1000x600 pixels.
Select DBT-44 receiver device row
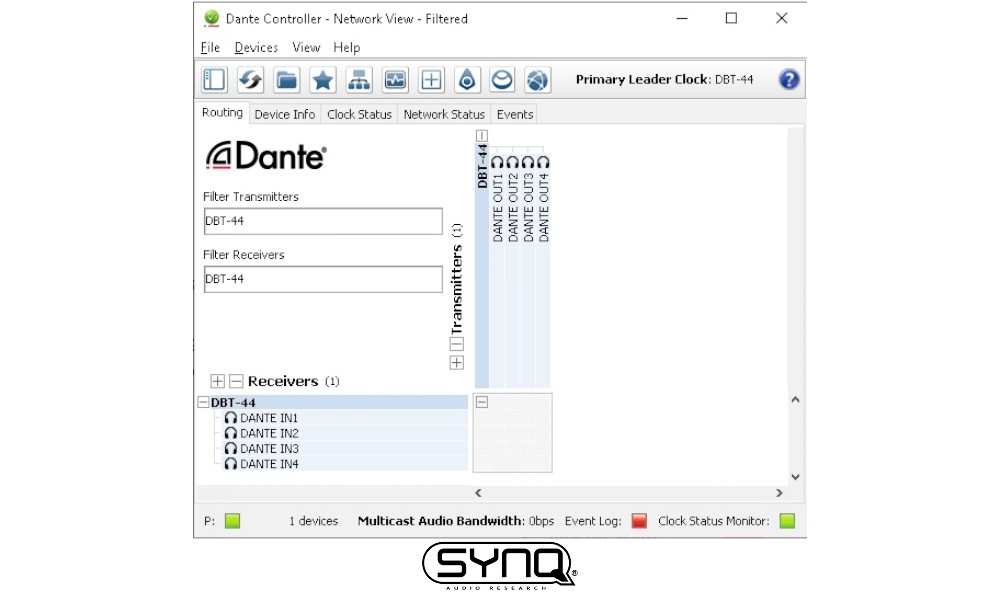pyautogui.click(x=339, y=402)
